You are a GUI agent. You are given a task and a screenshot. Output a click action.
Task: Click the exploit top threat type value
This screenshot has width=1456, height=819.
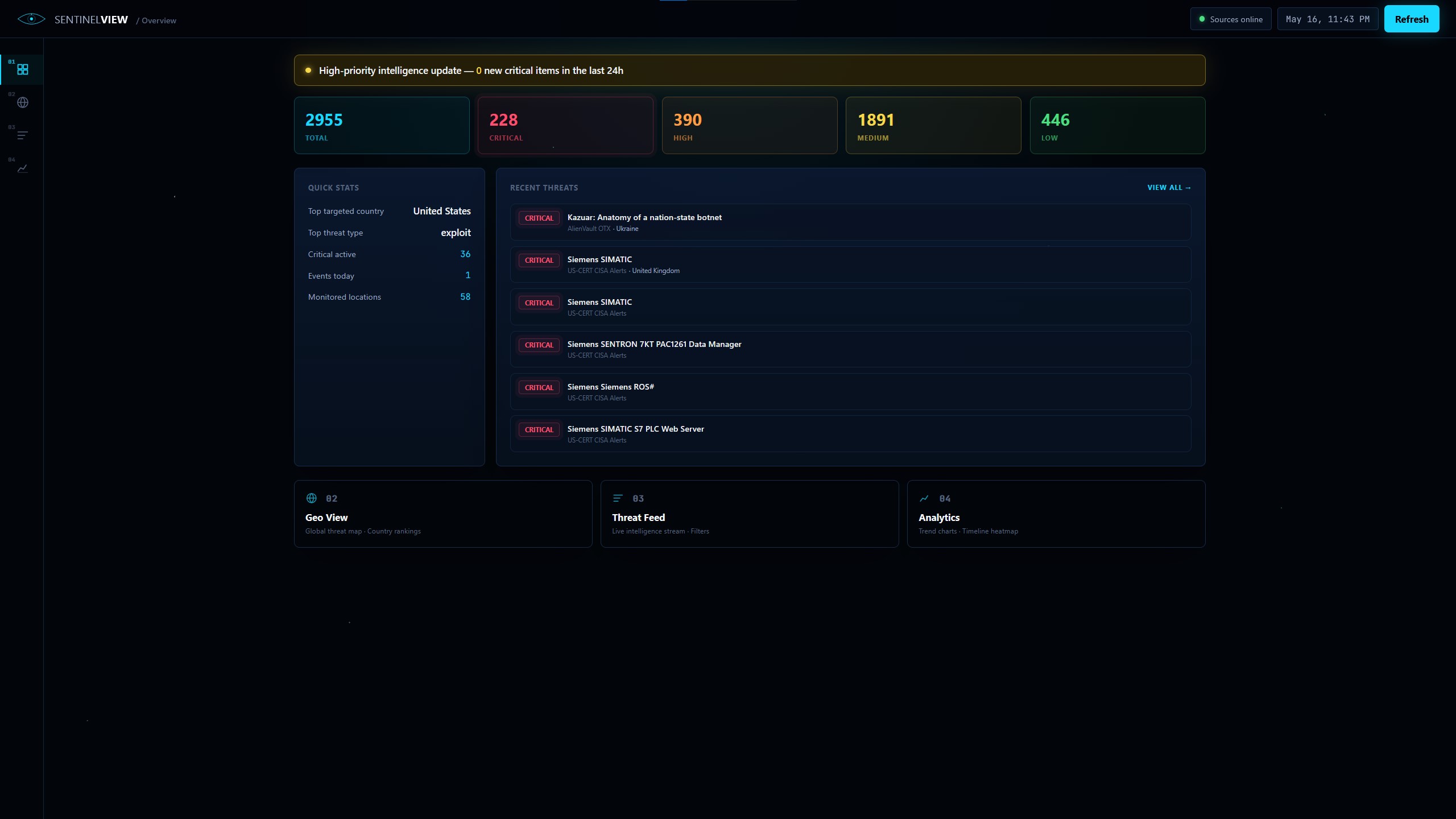click(456, 233)
